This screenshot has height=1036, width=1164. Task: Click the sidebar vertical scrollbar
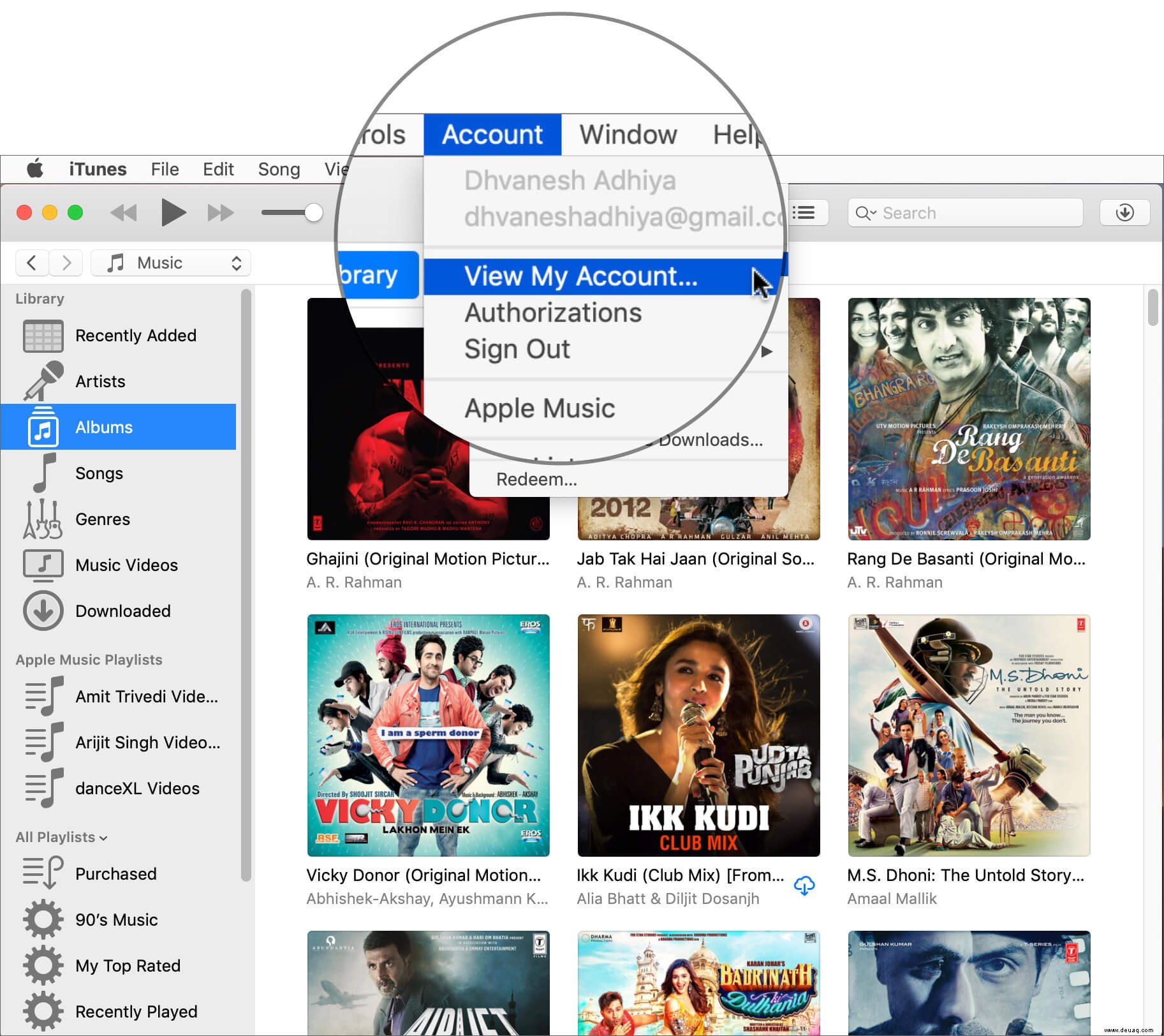coord(246,585)
